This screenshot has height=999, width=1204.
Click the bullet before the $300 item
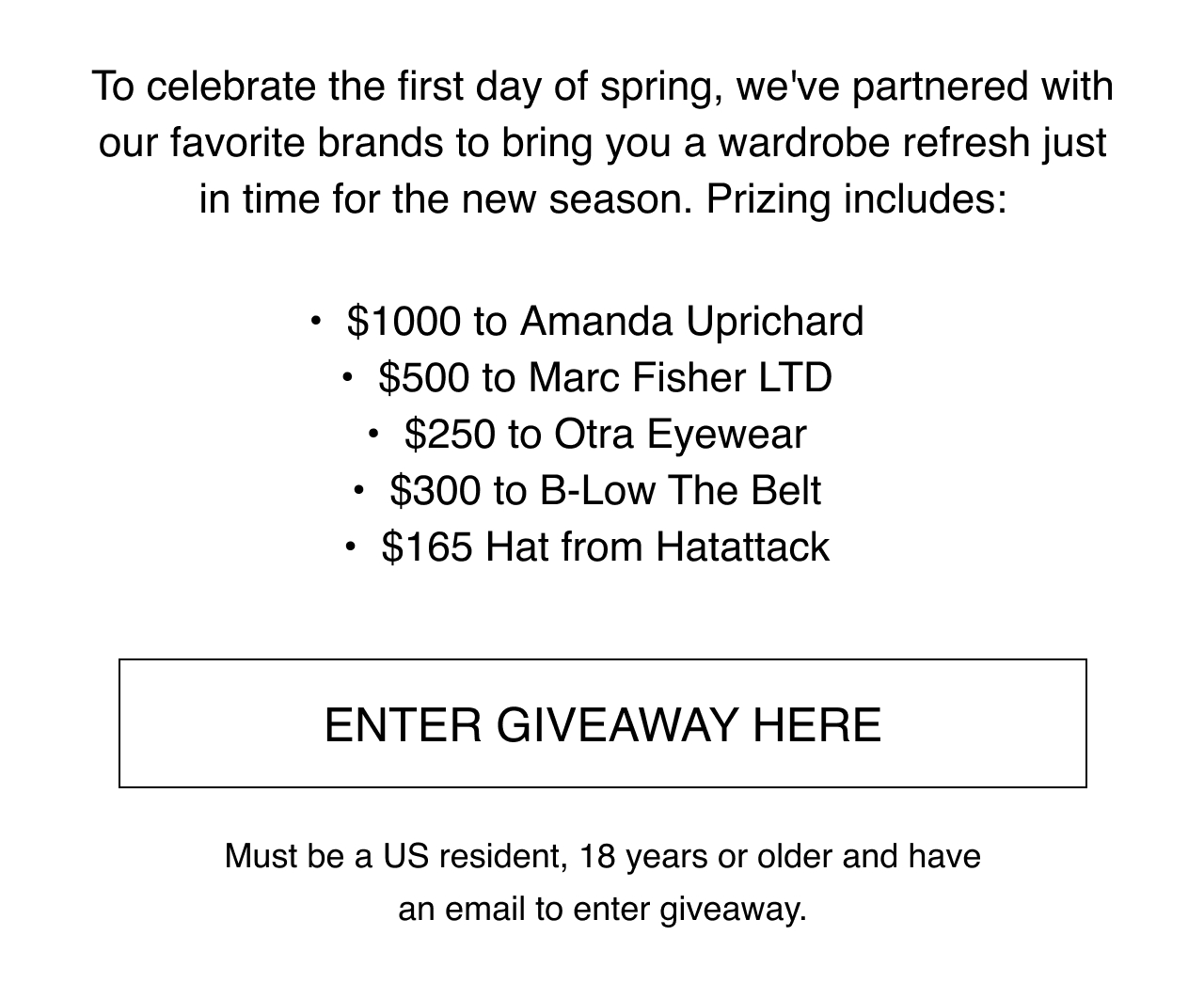[x=358, y=491]
